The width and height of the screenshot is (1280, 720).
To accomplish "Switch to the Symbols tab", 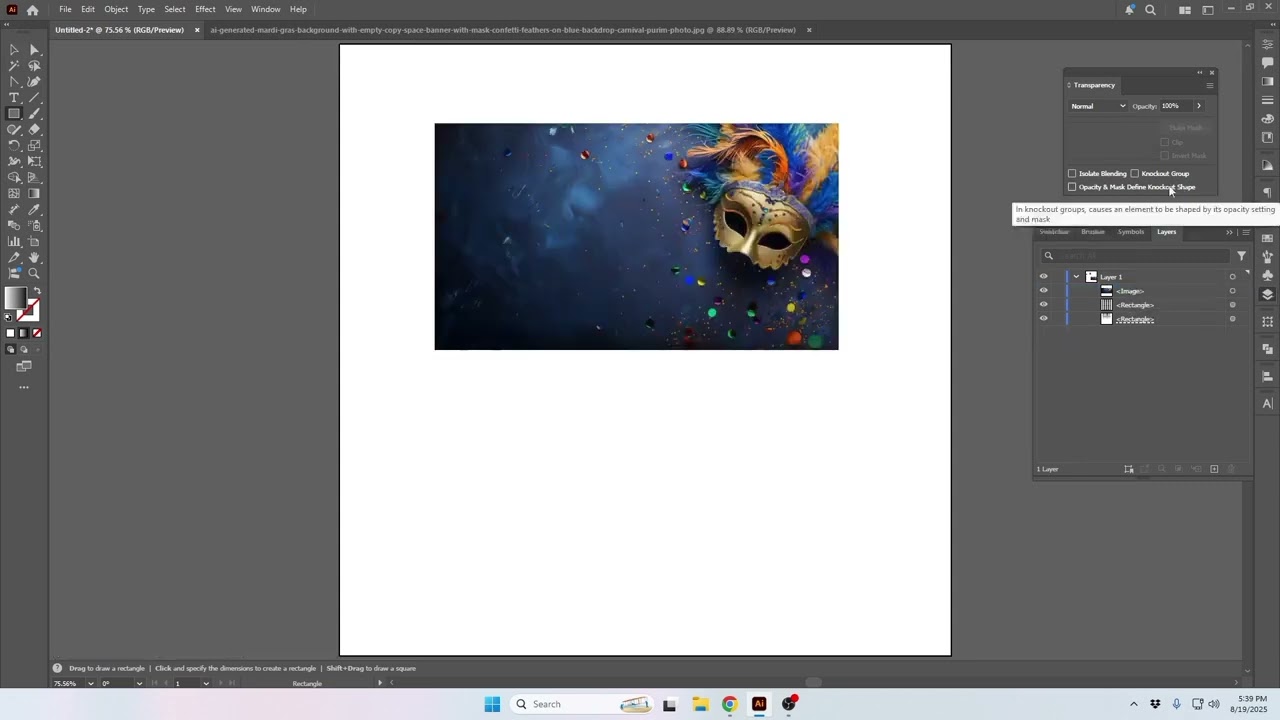I will coord(1131,232).
